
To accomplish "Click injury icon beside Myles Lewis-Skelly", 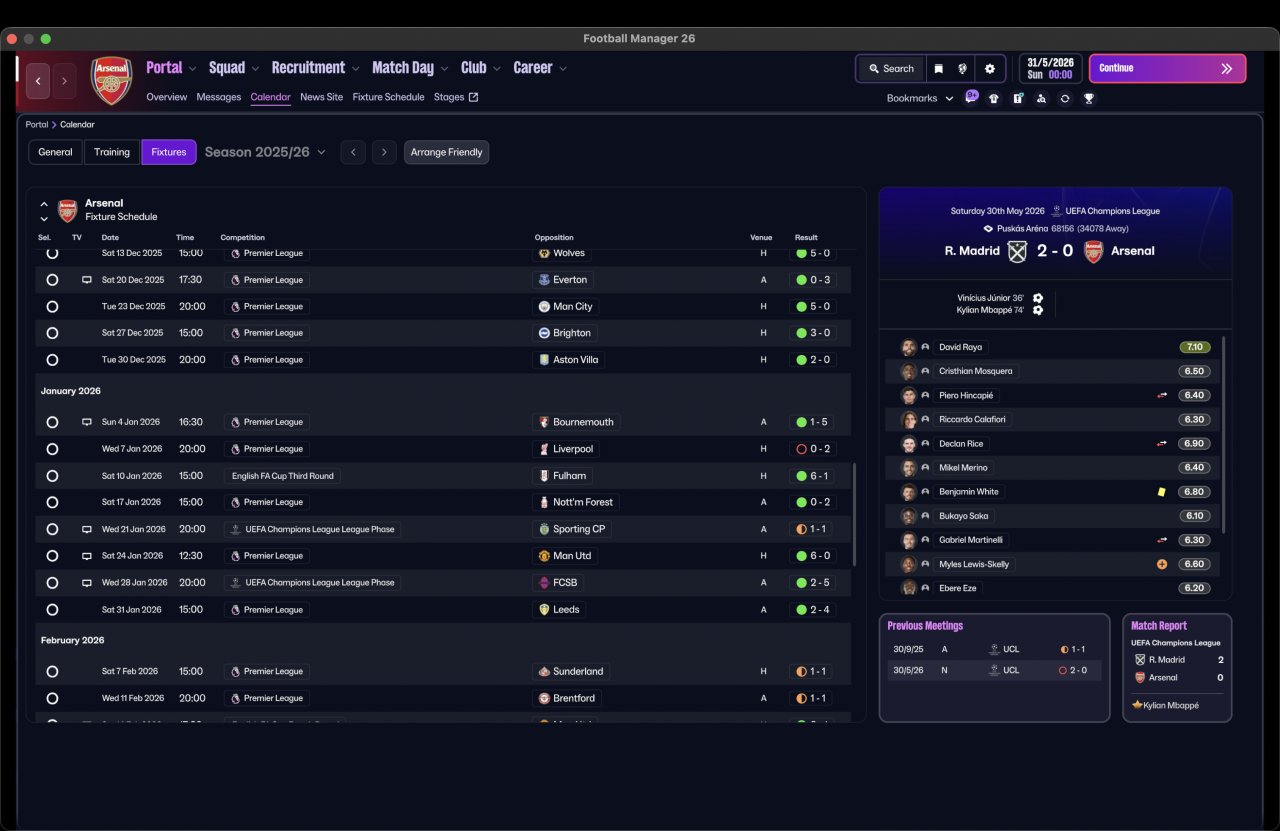I will [x=1162, y=564].
